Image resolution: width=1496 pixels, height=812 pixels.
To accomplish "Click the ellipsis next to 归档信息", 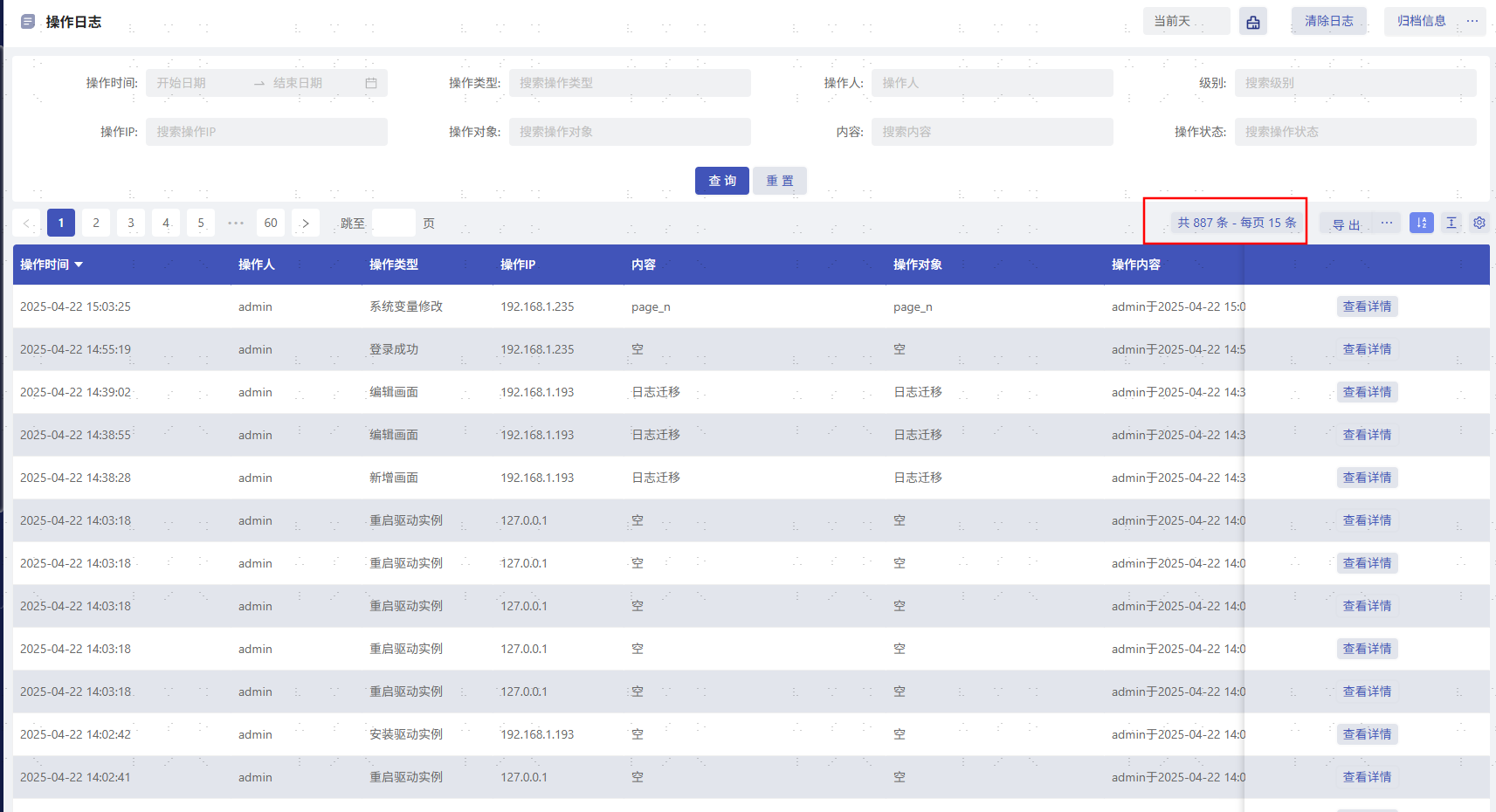I will [x=1472, y=21].
